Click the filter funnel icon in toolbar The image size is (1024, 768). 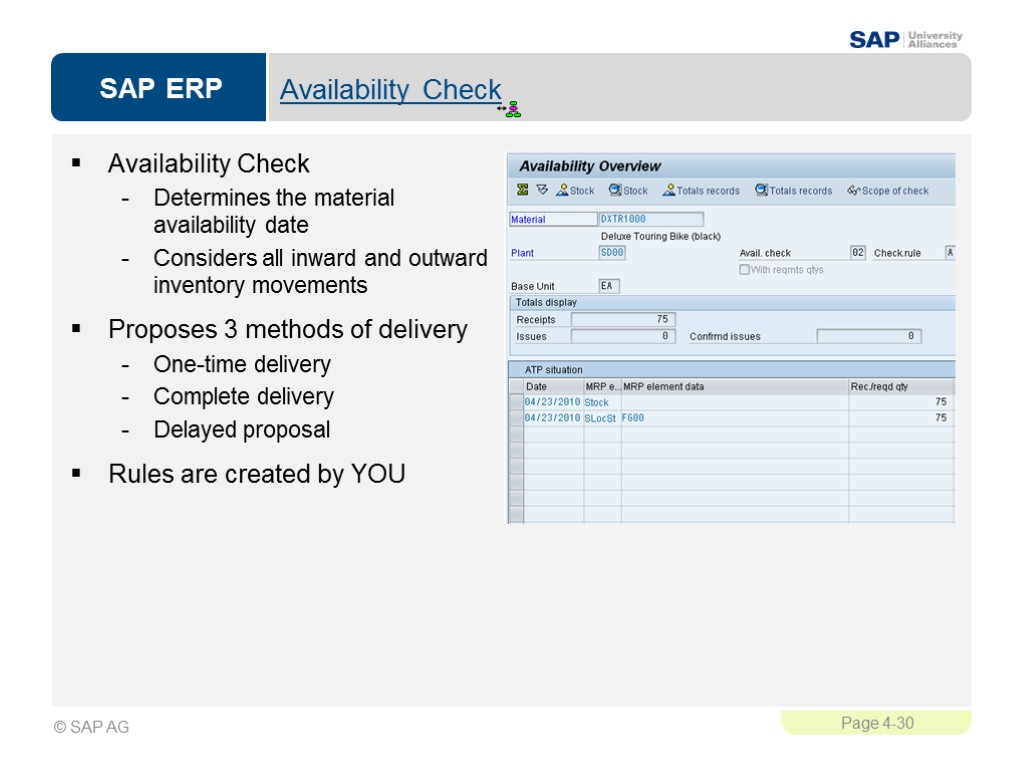[x=542, y=189]
